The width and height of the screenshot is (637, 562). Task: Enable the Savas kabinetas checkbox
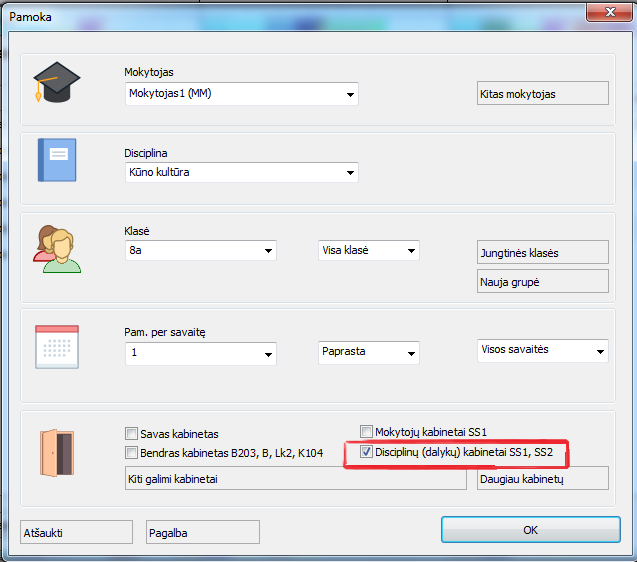[131, 434]
